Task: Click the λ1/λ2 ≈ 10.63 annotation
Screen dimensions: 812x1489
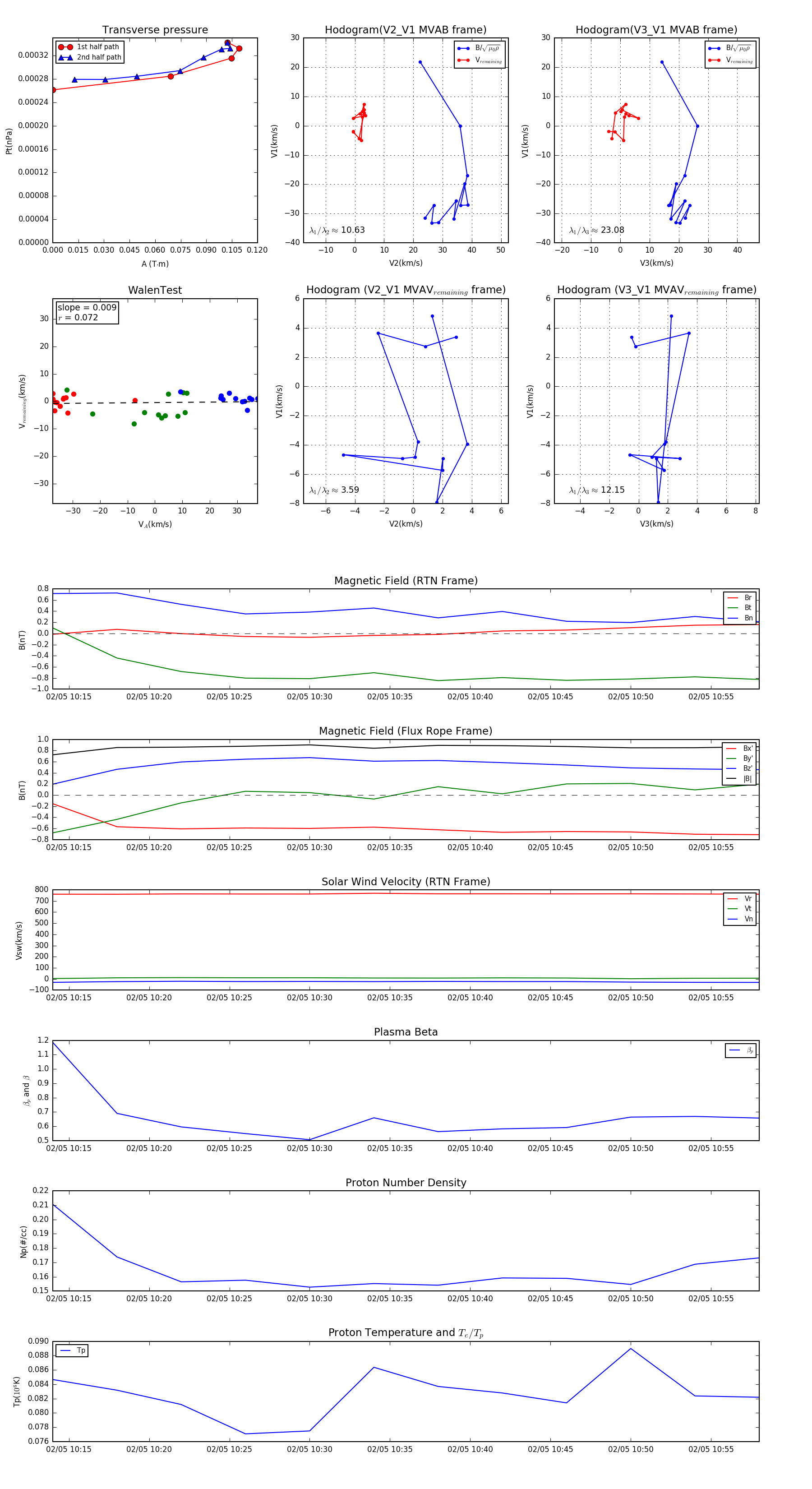Action: pyautogui.click(x=337, y=230)
